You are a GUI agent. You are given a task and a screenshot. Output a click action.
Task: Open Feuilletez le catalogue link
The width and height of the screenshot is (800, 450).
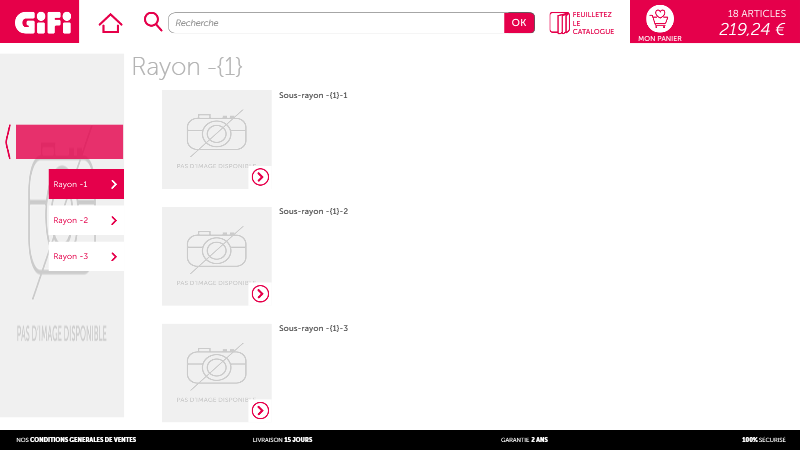click(592, 23)
